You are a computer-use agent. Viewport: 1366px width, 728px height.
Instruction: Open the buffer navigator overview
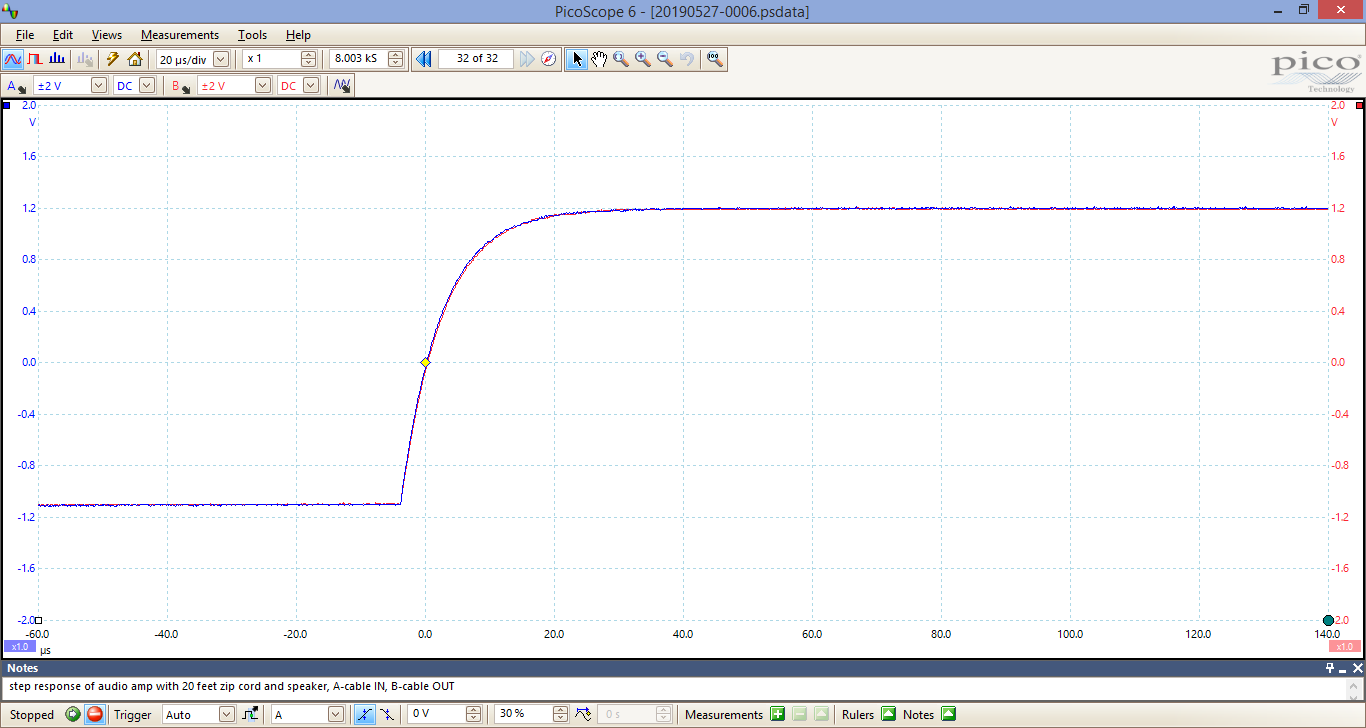[x=549, y=59]
